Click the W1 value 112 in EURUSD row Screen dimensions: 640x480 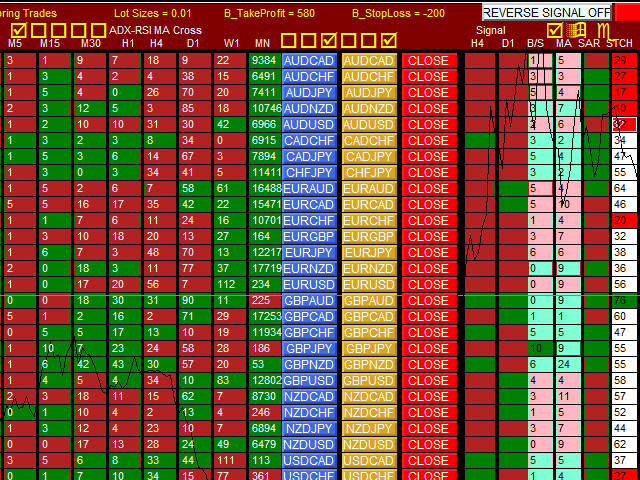click(229, 284)
